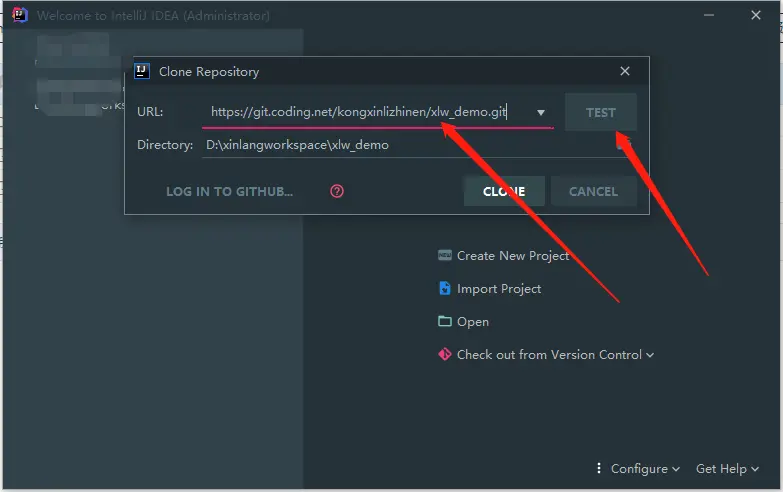Click the IntelliJ icon in the dialog title
This screenshot has width=783, height=492.
pyautogui.click(x=142, y=71)
